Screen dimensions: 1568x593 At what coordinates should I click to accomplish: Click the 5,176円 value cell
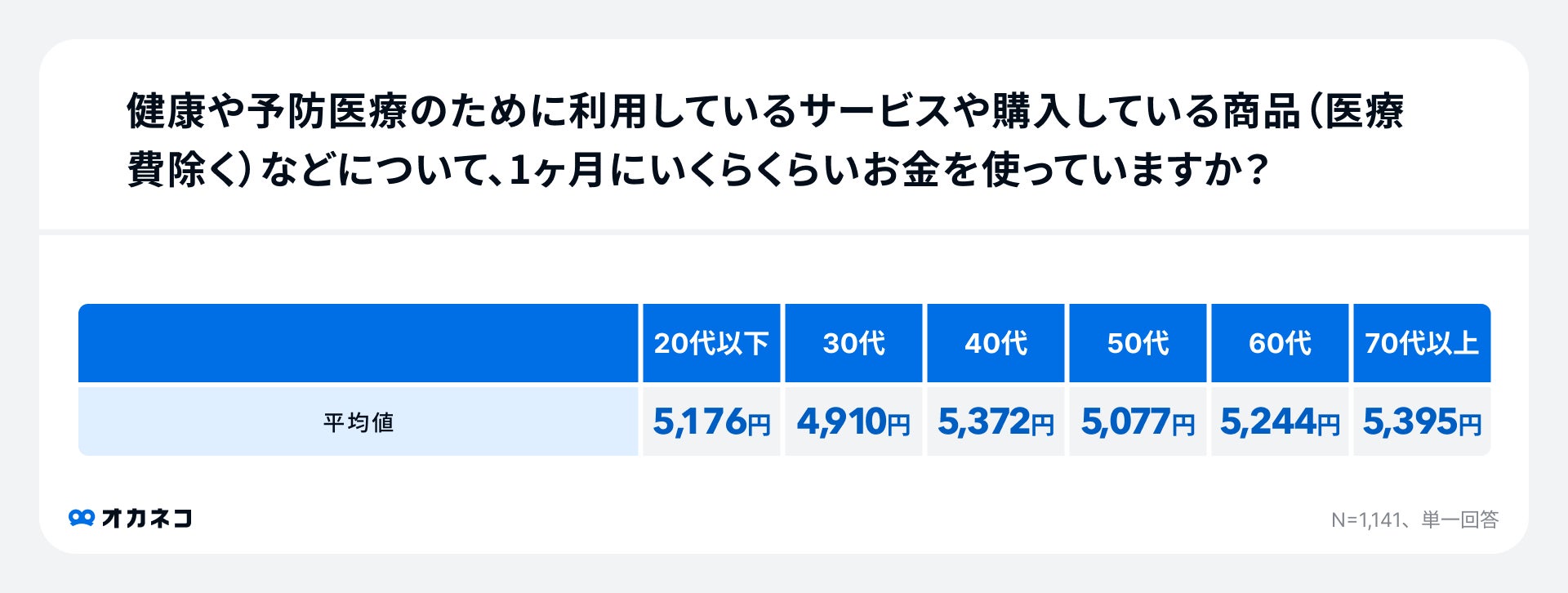point(711,421)
